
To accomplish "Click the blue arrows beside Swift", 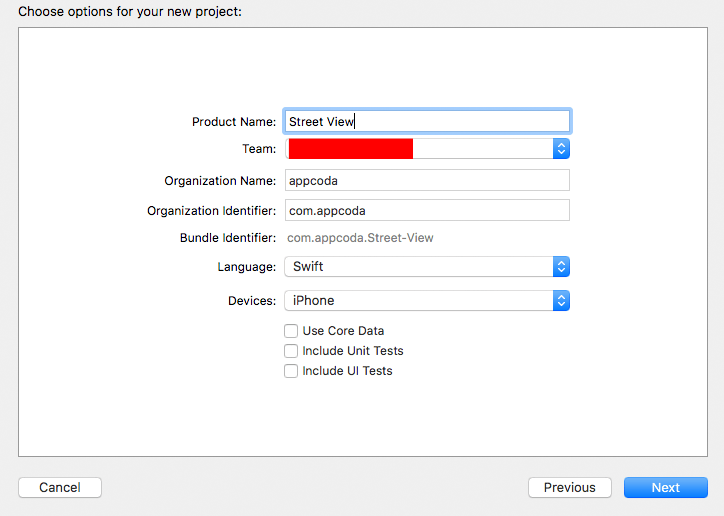I will pyautogui.click(x=561, y=267).
